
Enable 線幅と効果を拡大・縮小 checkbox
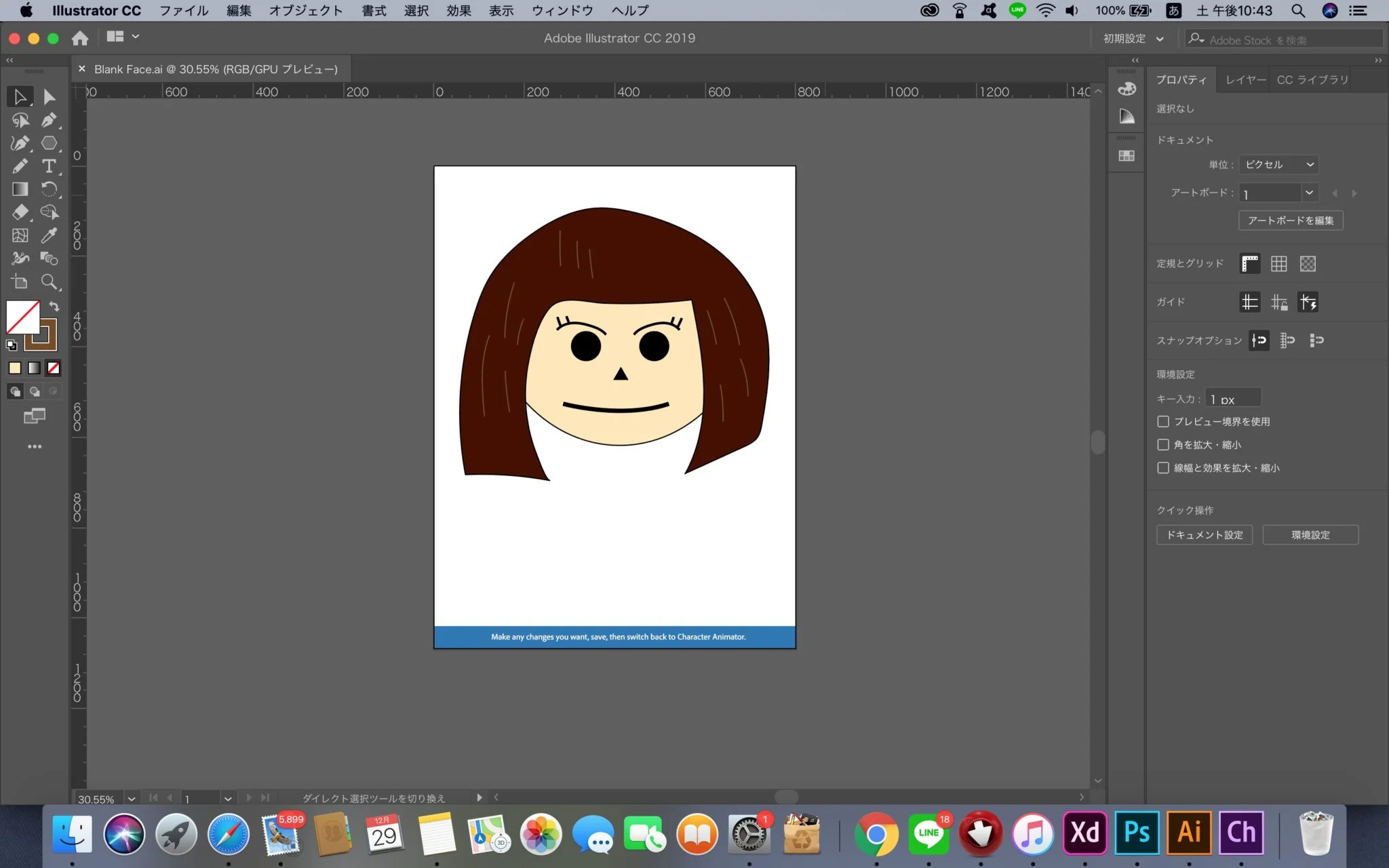(x=1163, y=468)
